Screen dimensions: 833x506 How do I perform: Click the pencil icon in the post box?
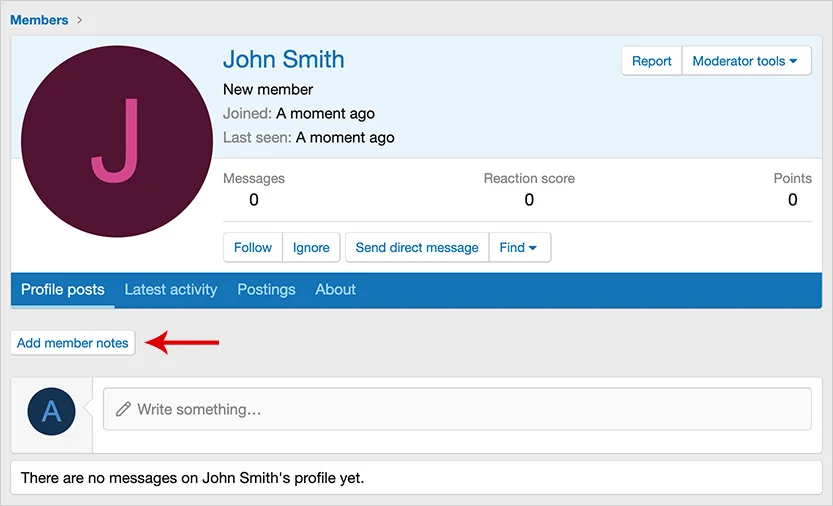(x=124, y=409)
